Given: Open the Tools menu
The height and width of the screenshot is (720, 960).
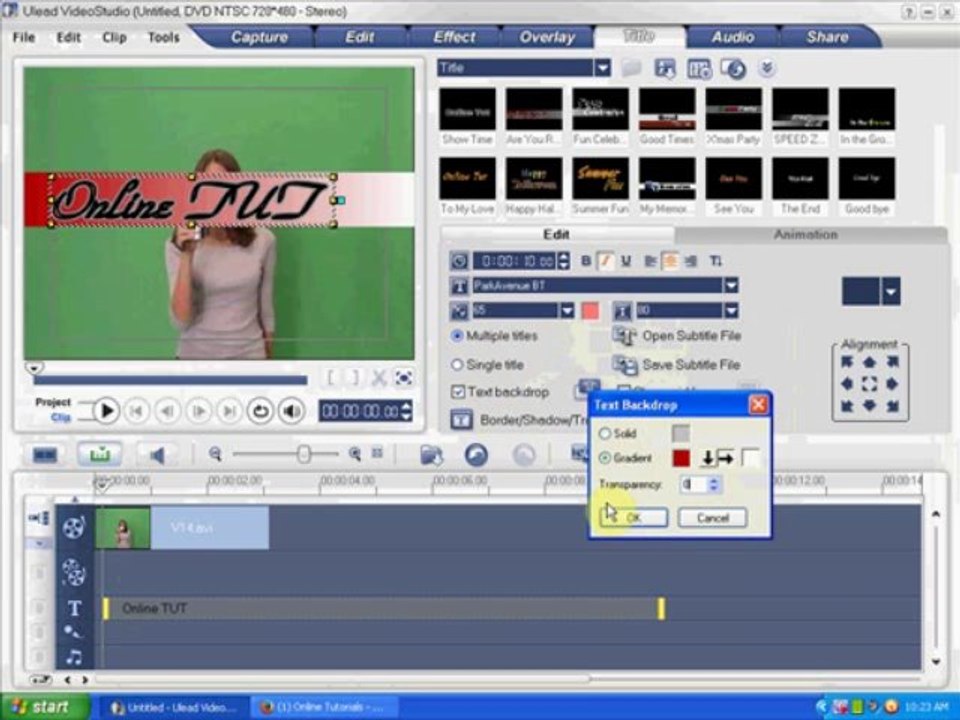Looking at the screenshot, I should (x=163, y=37).
